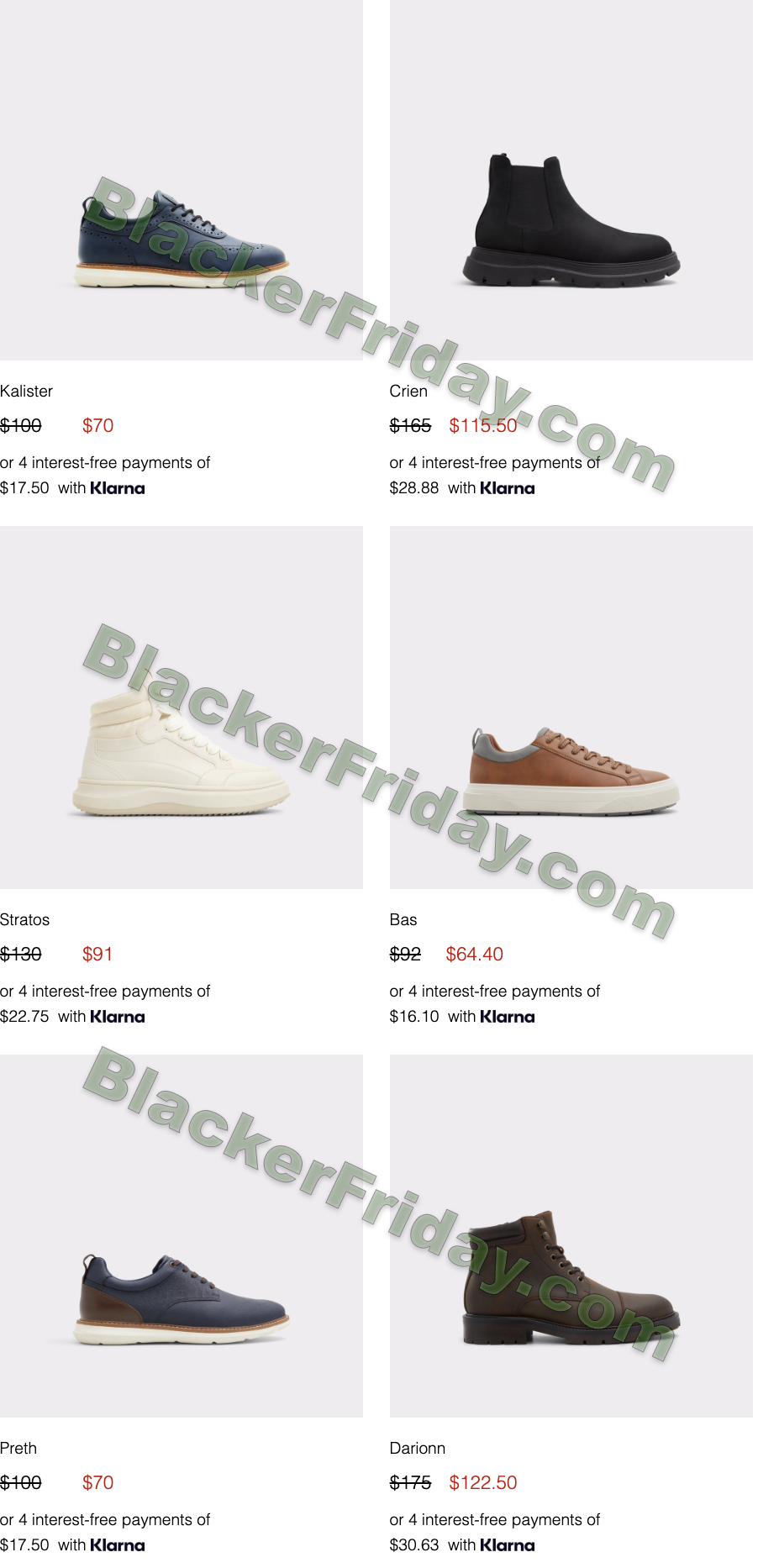The height and width of the screenshot is (1568, 758).
Task: Open the Crien black Chelsea boot image
Action: coord(571,180)
